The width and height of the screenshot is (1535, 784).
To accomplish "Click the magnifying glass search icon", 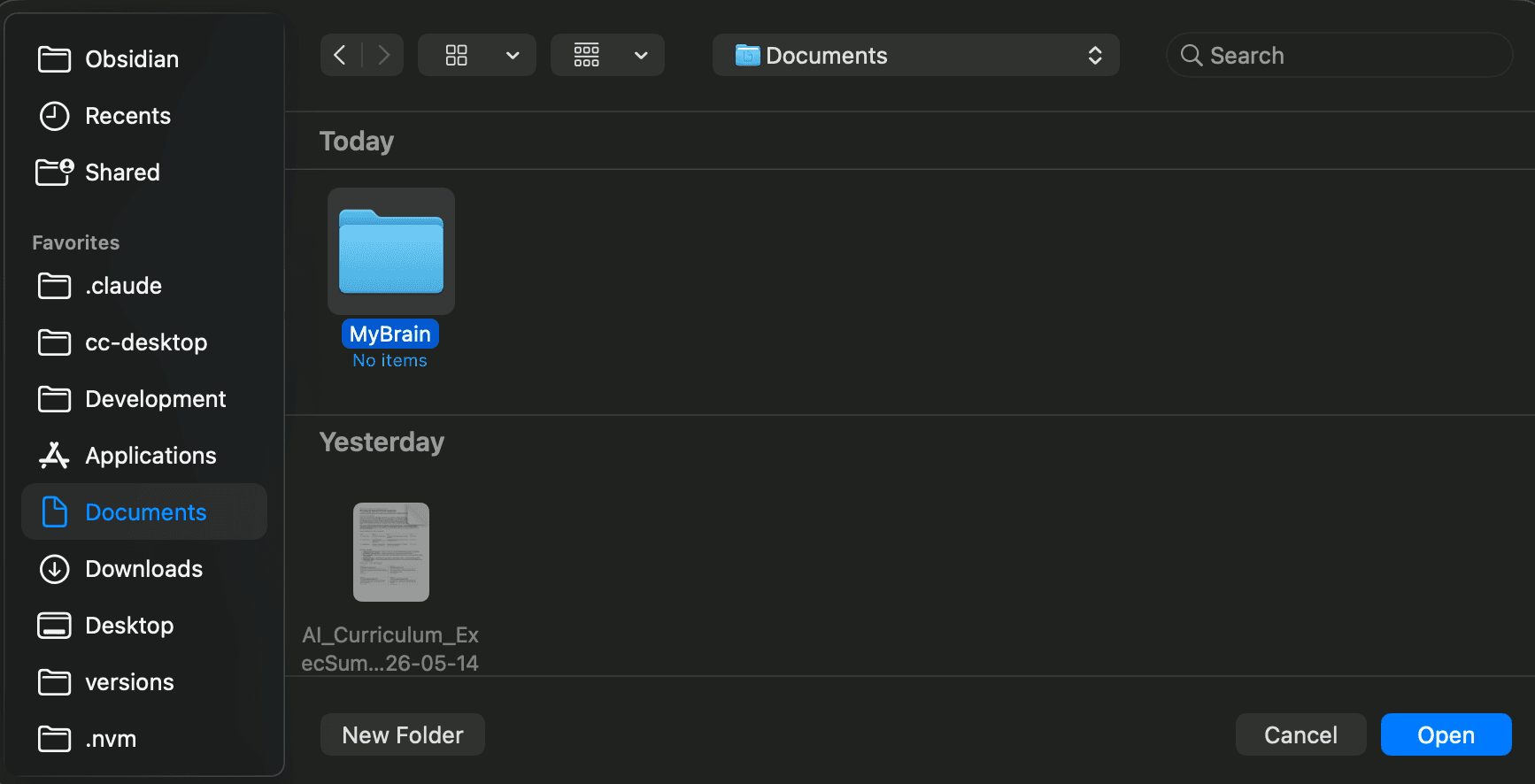I will pos(1192,55).
